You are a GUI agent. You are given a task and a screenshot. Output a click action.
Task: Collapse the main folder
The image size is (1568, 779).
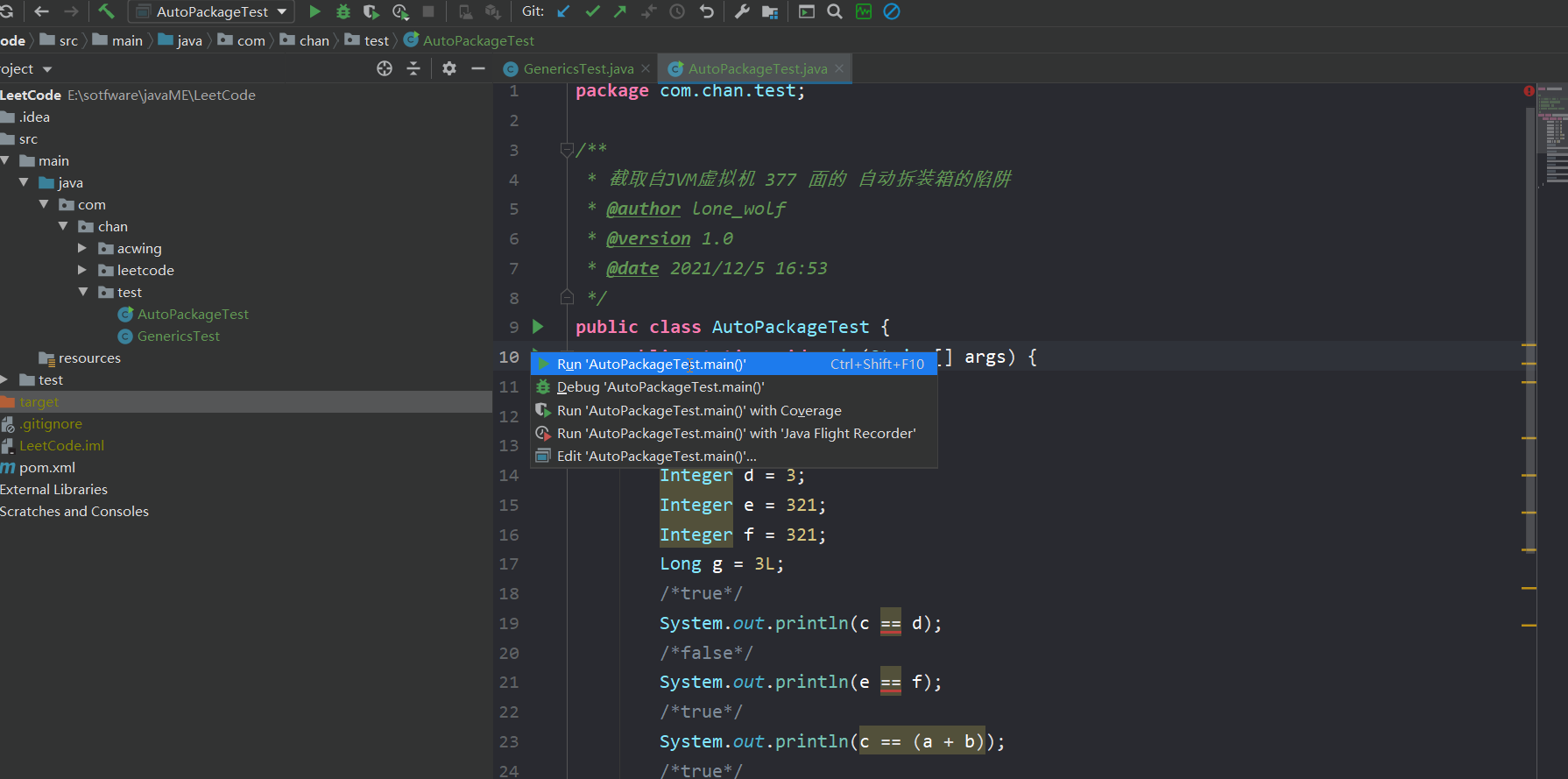[5, 160]
